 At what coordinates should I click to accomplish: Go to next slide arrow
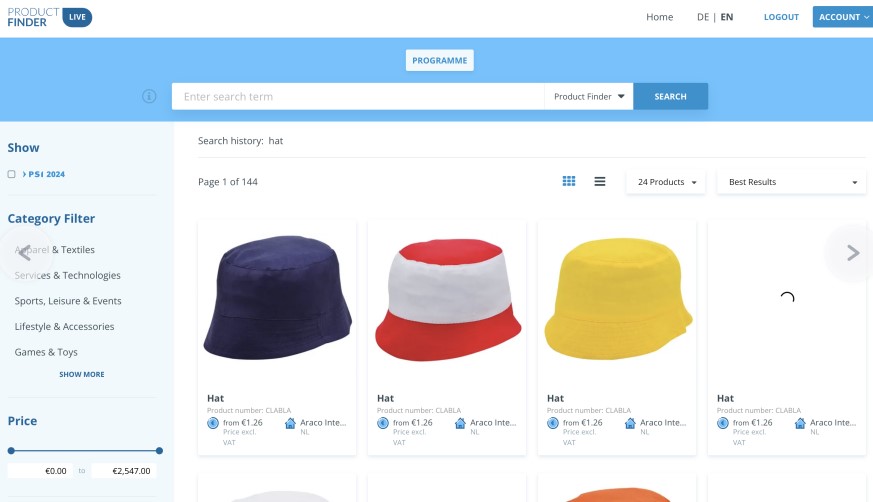[x=852, y=253]
